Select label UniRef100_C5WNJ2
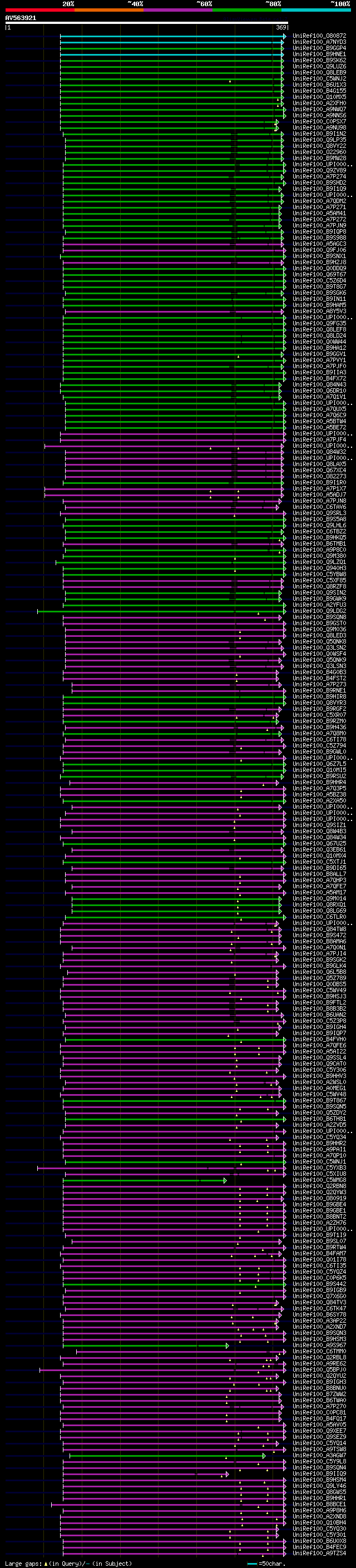The height and width of the screenshot is (1568, 356). pos(319,78)
